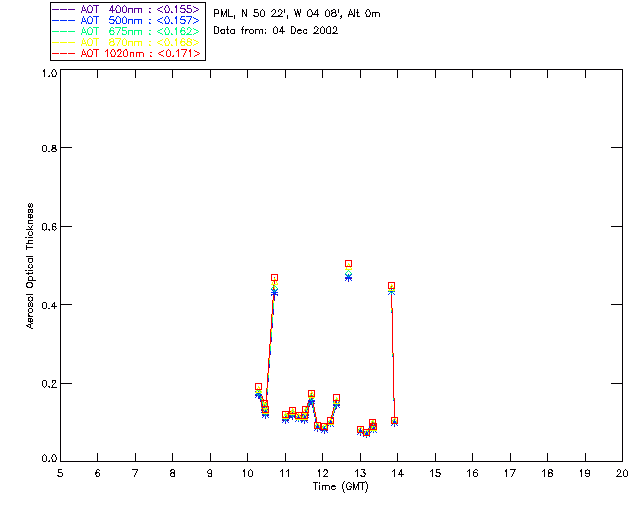Select the first data marker near 10.3 GMT
Image resolution: width=640 pixels, height=512 pixels.
click(x=258, y=387)
